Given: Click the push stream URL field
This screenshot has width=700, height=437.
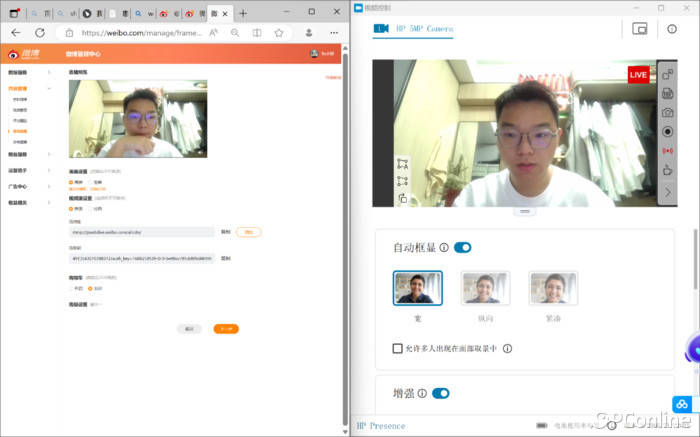Looking at the screenshot, I should pos(142,232).
